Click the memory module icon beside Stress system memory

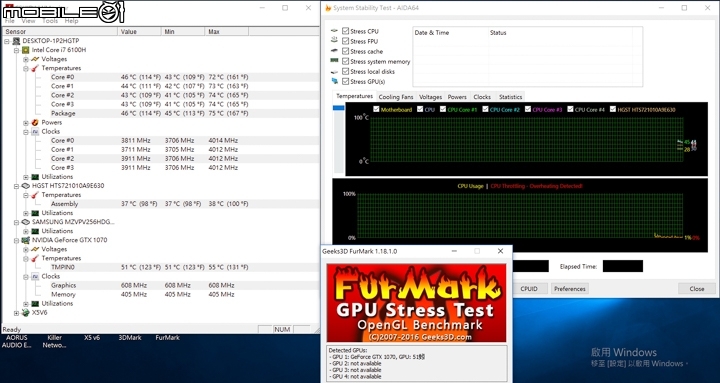(334, 61)
